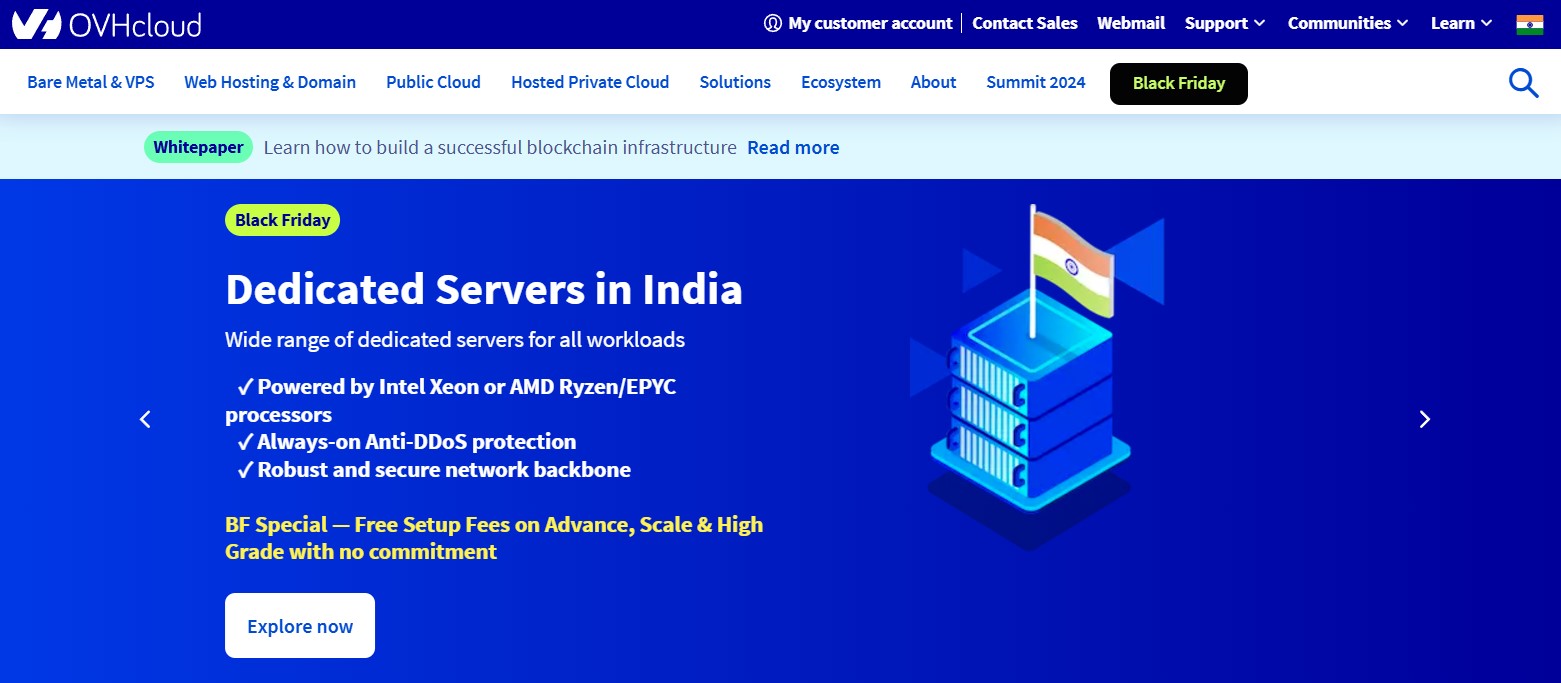Image resolution: width=1561 pixels, height=683 pixels.
Task: Expand the Support dropdown
Action: click(1224, 23)
